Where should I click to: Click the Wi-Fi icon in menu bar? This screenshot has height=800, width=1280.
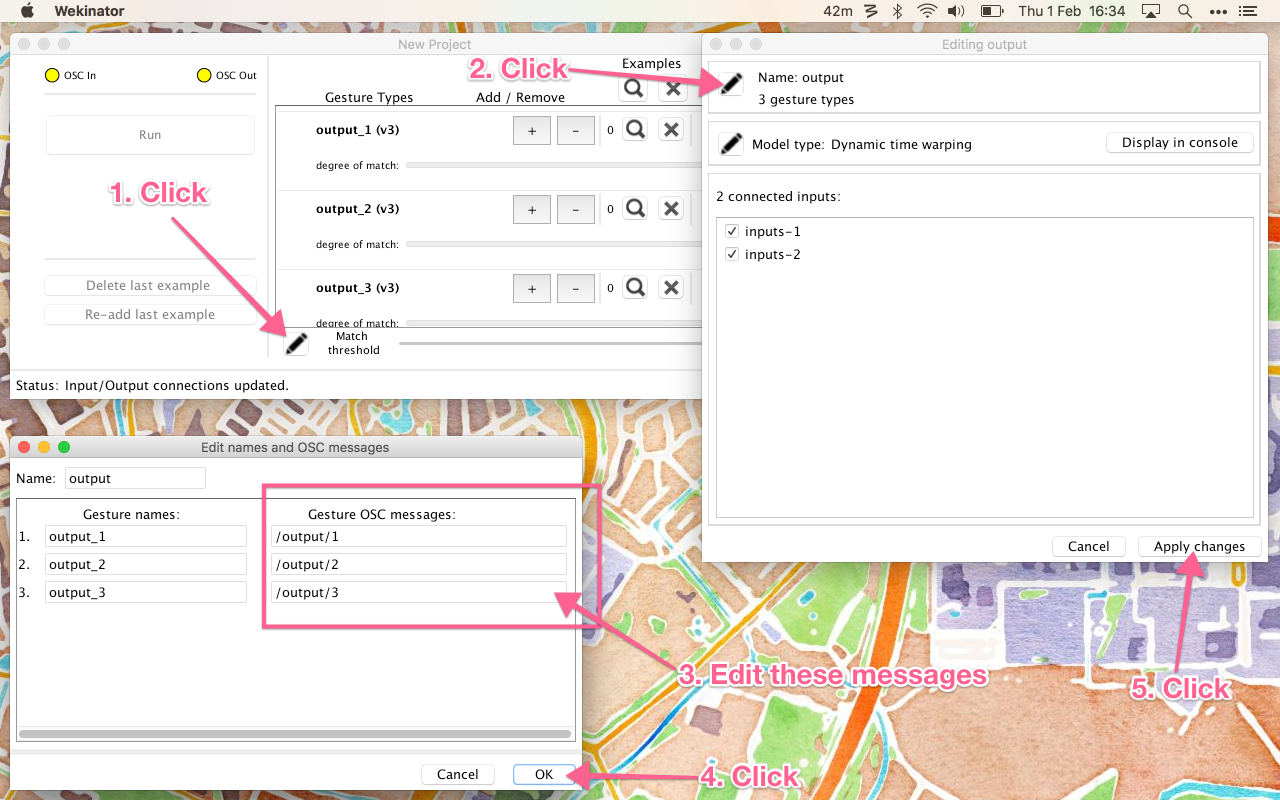[x=927, y=11]
